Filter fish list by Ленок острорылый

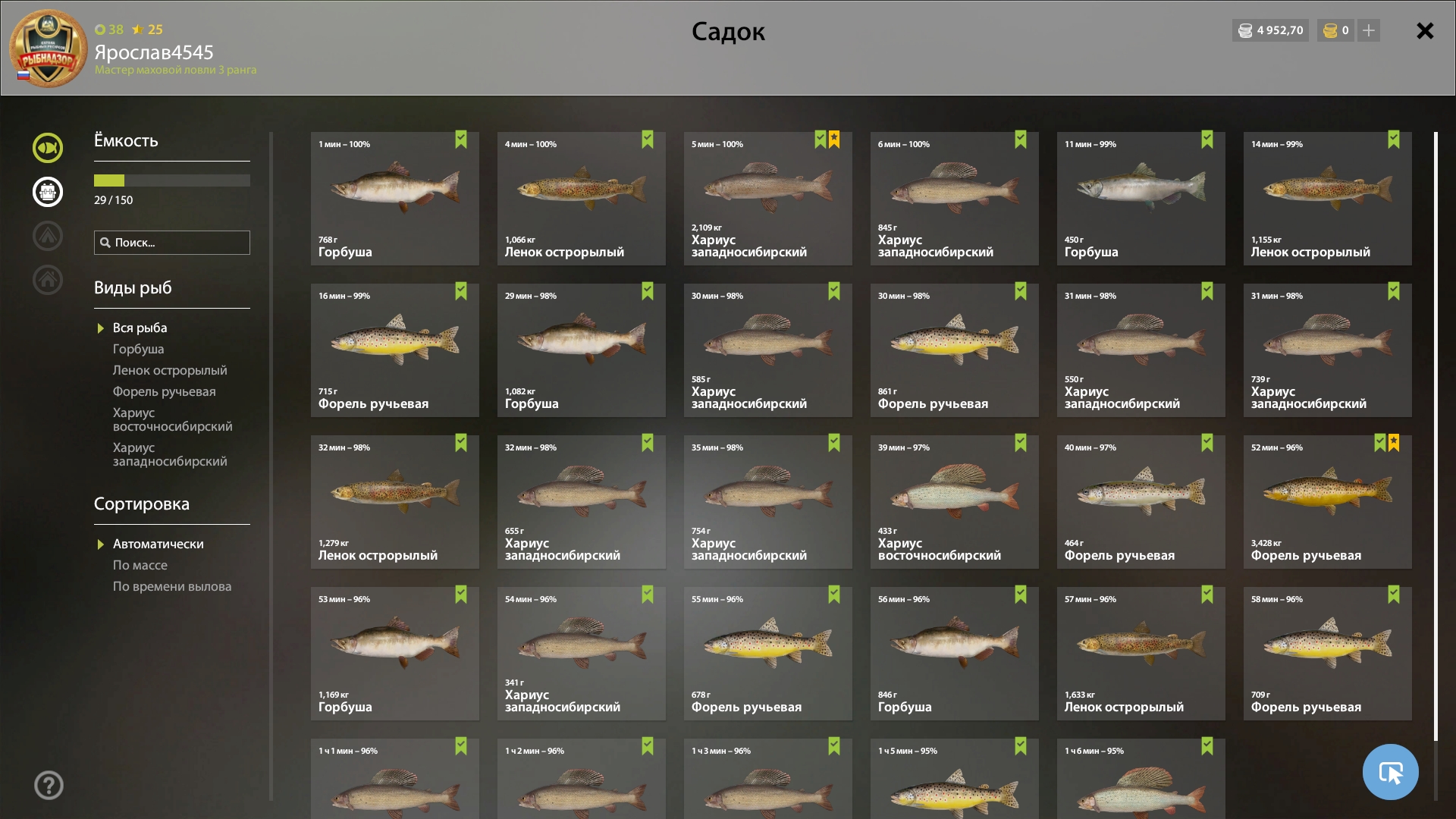[170, 370]
